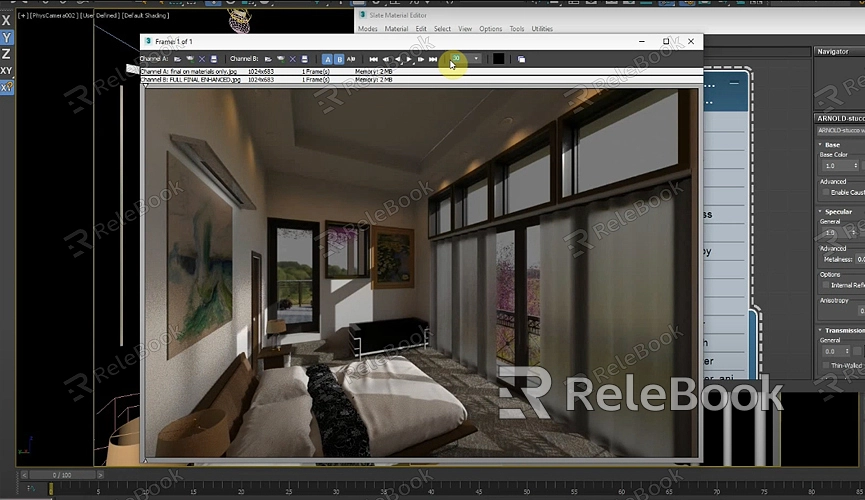This screenshot has width=865, height=500.
Task: Save the Channel B image
Action: click(305, 59)
